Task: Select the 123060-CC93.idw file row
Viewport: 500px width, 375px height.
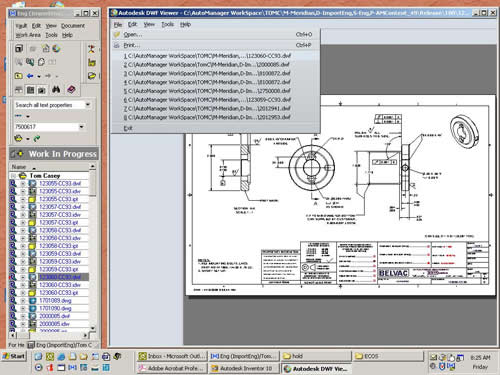Action: click(60, 285)
